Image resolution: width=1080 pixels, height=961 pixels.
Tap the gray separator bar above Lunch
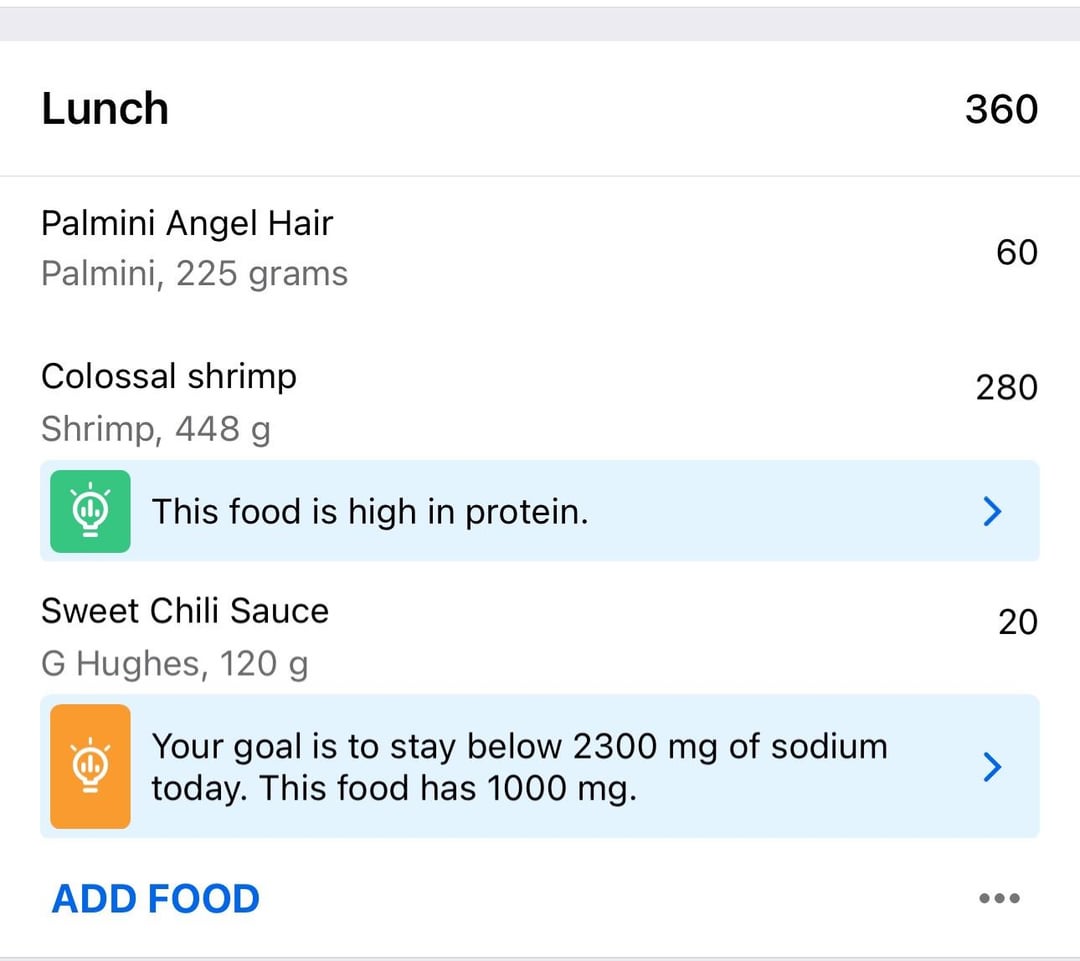(x=540, y=24)
